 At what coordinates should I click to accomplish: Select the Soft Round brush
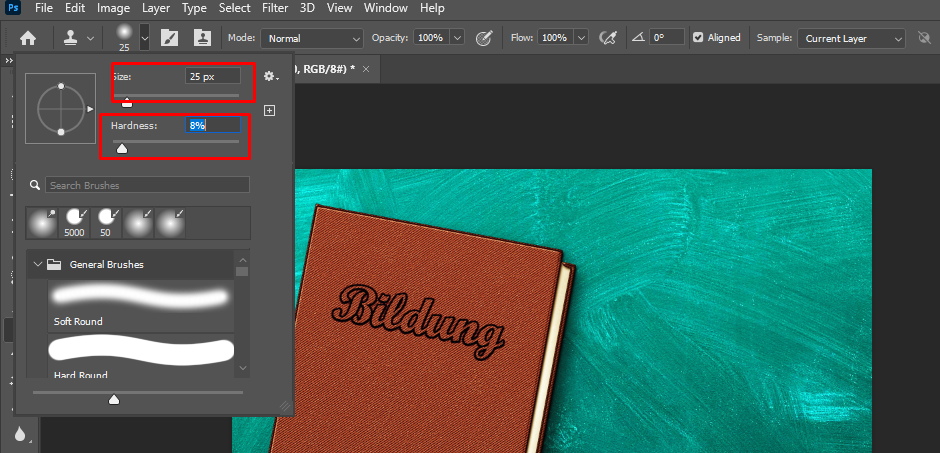141,306
